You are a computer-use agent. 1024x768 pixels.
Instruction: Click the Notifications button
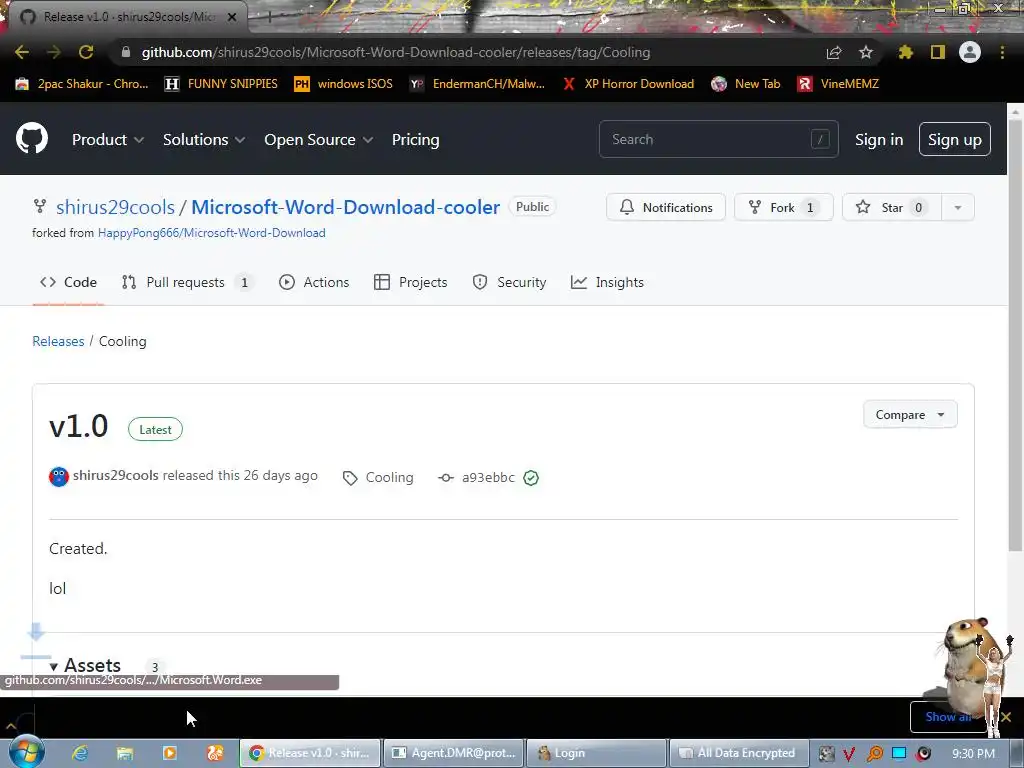click(x=665, y=208)
